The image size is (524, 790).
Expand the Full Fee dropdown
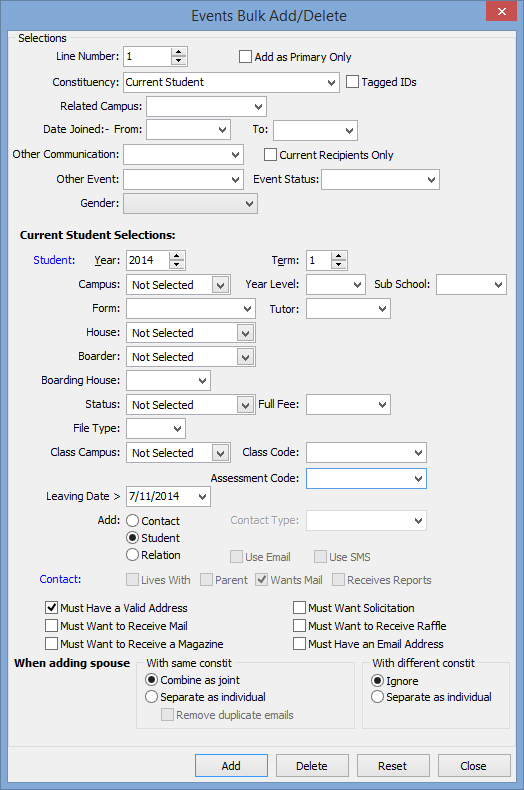382,404
